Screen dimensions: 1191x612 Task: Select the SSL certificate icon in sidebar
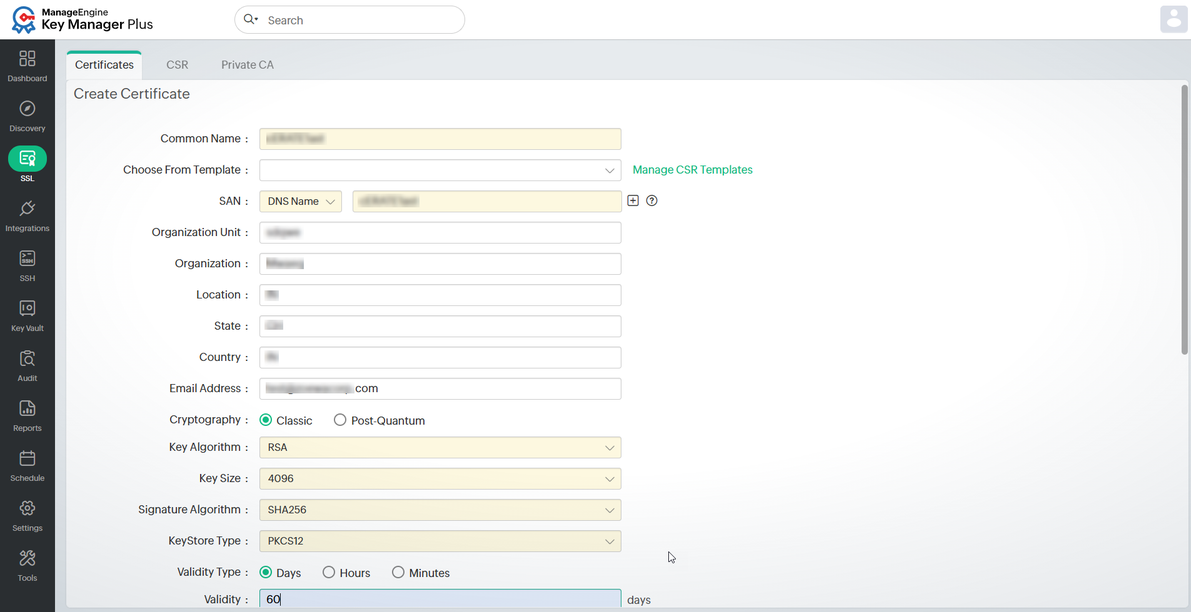tap(27, 159)
